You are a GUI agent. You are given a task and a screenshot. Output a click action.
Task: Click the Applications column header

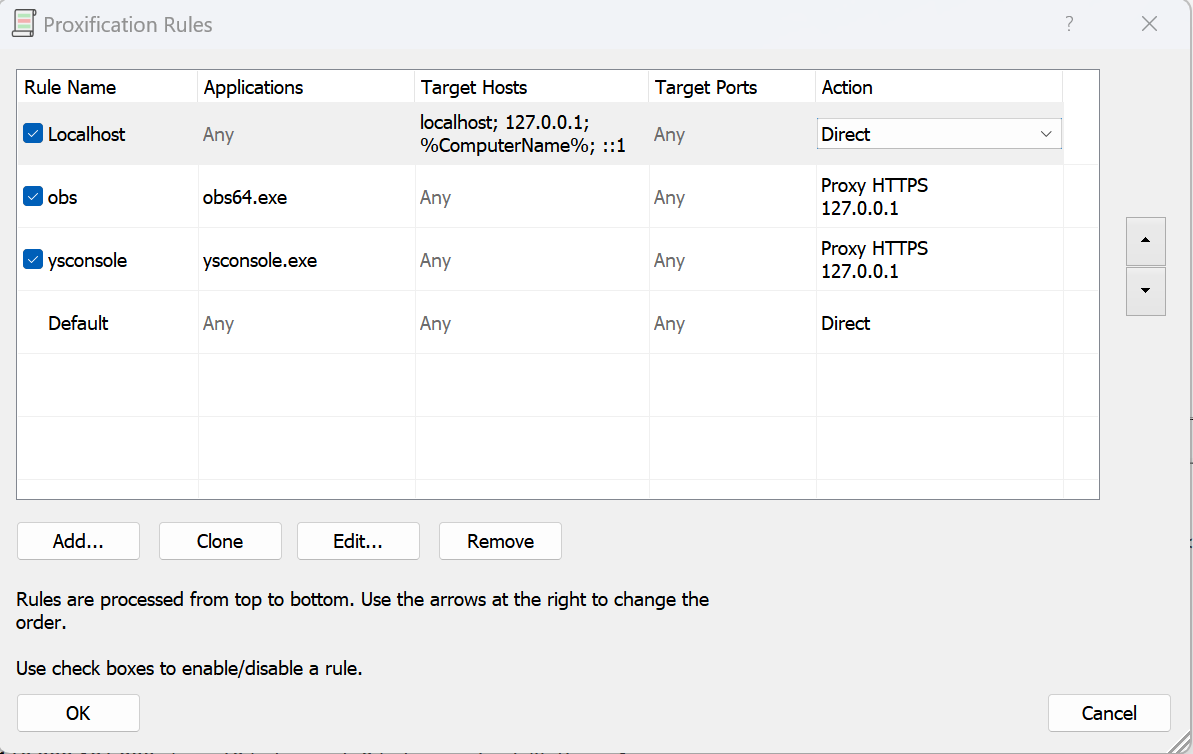pos(253,87)
